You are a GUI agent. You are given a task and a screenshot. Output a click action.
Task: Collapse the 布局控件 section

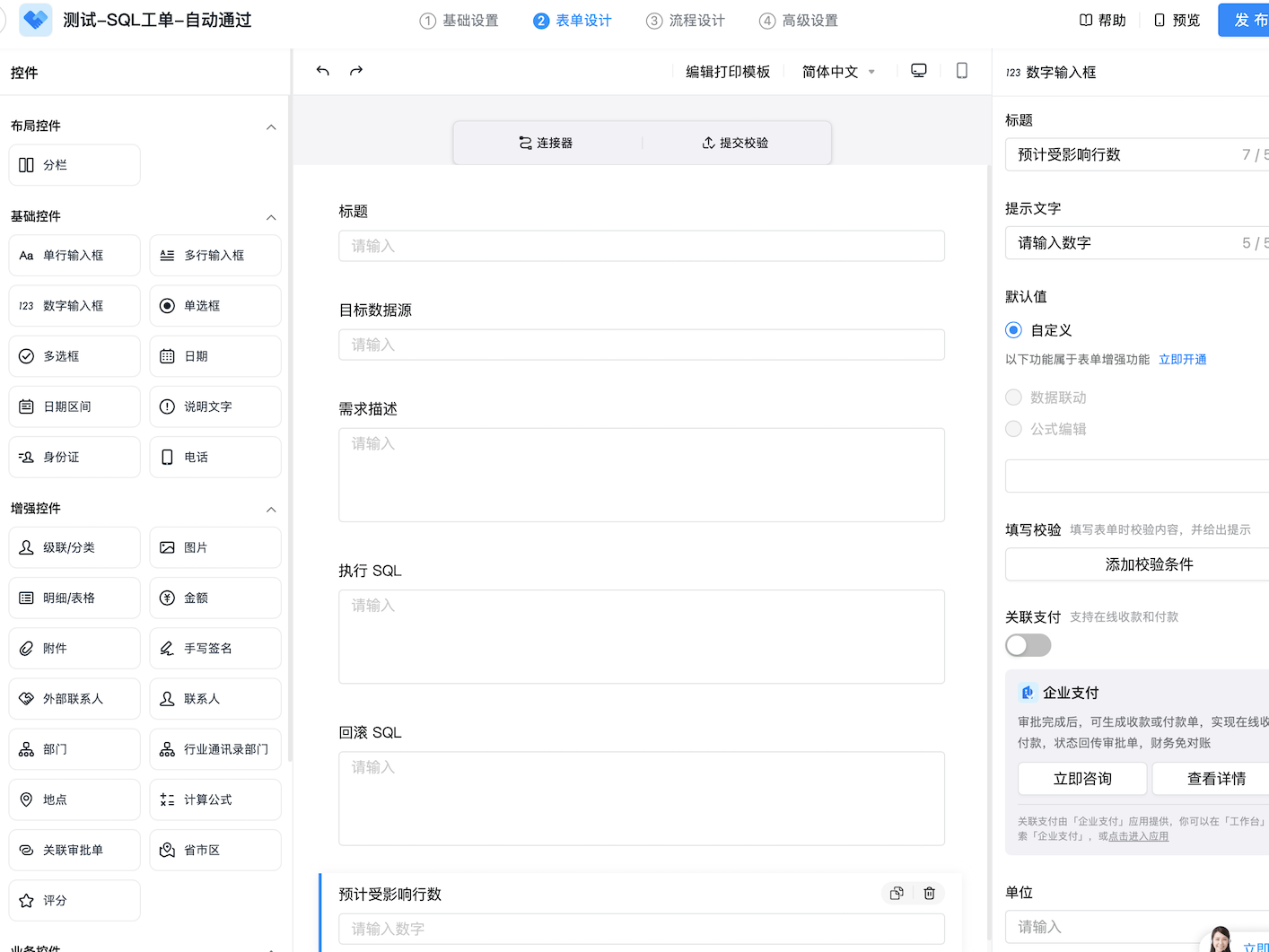click(x=271, y=127)
